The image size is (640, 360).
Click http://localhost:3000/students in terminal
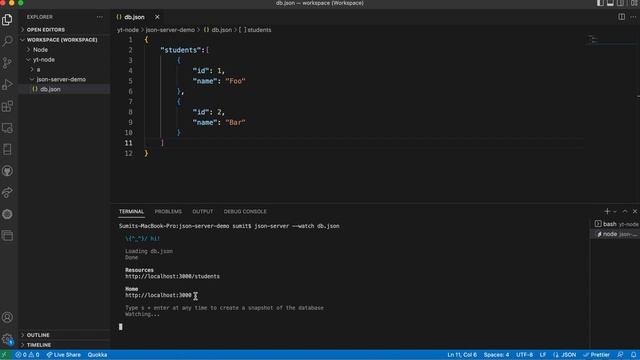click(172, 276)
